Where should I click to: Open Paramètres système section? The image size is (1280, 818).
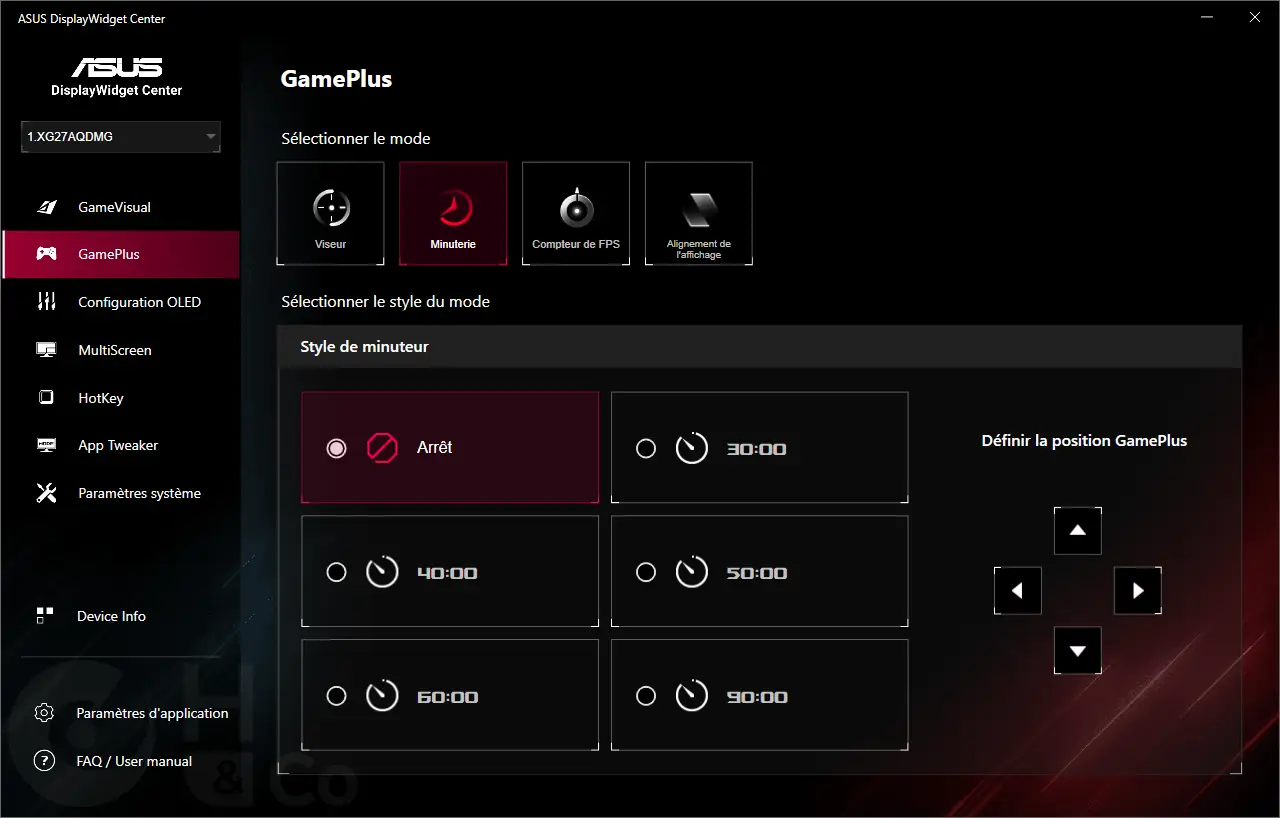tap(121, 493)
